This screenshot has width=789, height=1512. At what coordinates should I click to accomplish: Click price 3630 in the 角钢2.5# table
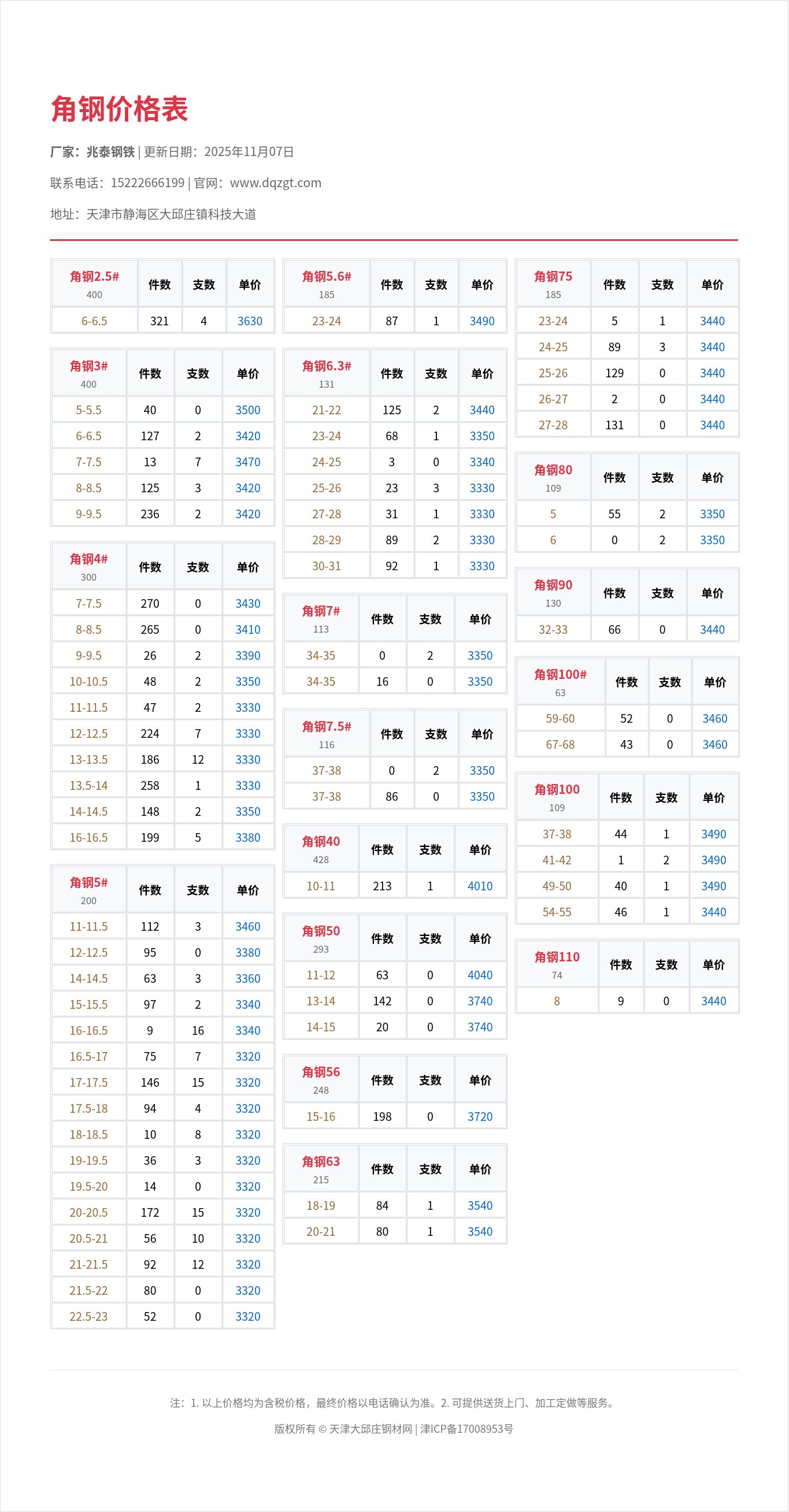click(x=250, y=321)
